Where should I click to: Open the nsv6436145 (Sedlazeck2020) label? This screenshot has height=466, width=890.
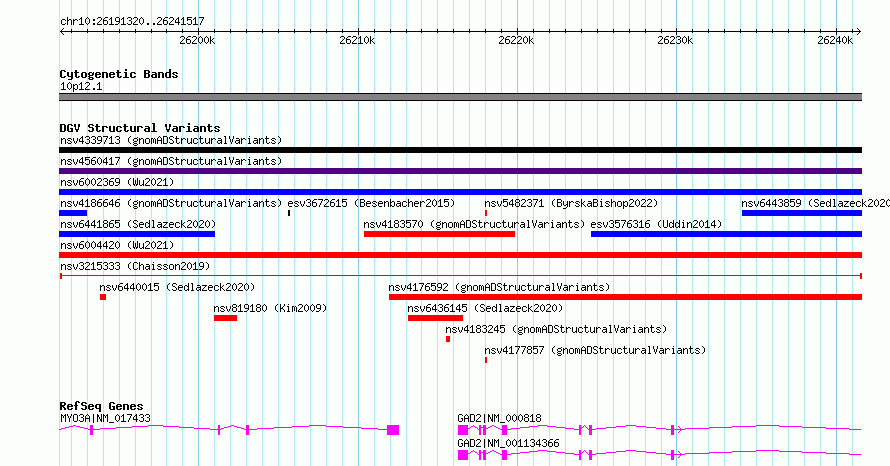485,308
